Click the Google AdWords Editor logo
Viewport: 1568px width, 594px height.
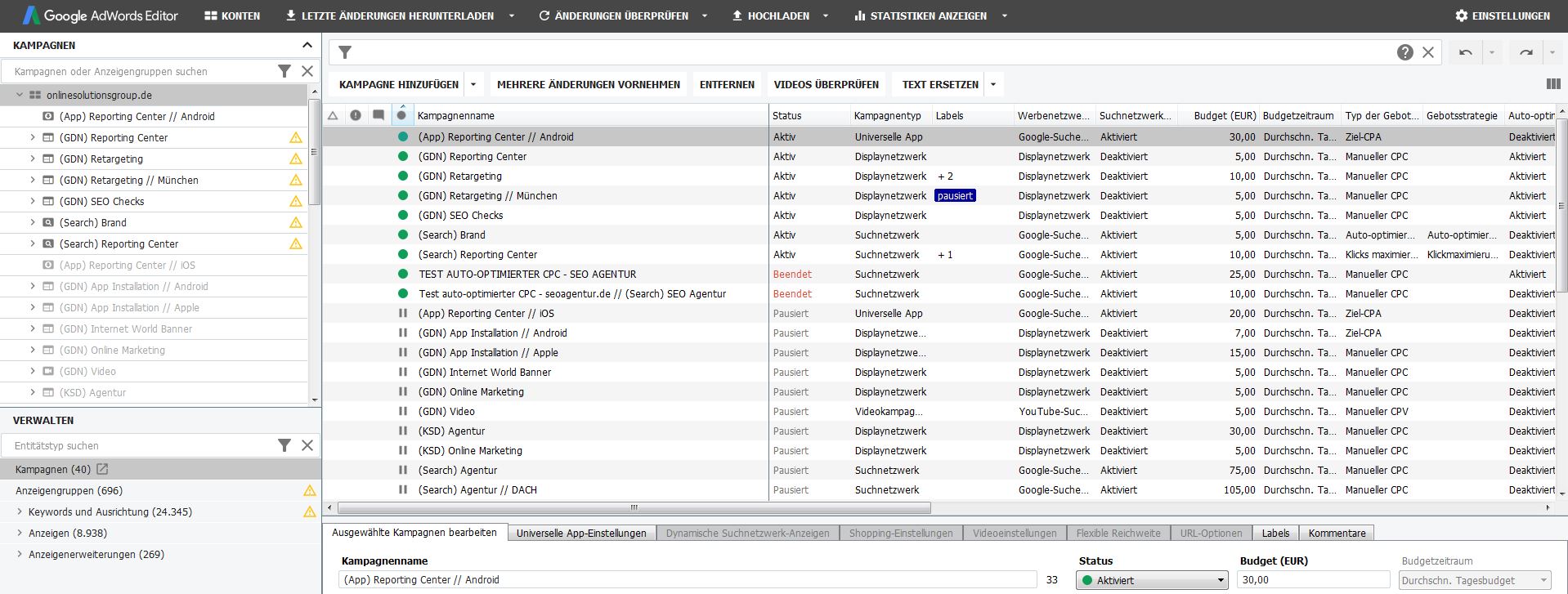coord(100,16)
